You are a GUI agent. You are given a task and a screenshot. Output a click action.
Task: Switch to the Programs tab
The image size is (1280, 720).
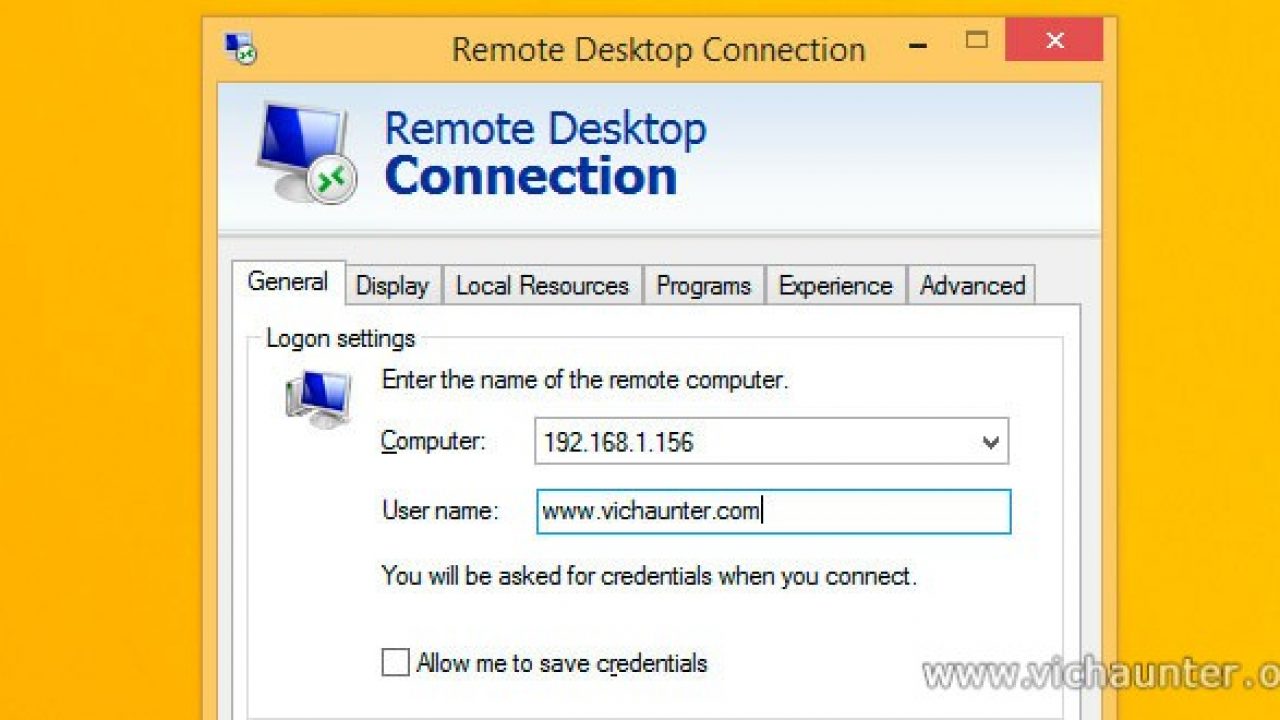tap(704, 286)
